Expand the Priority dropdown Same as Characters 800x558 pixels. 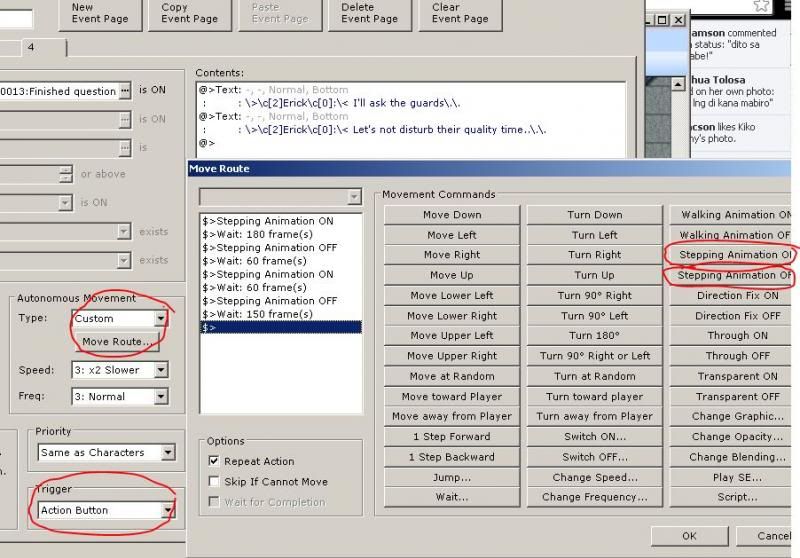click(x=168, y=453)
